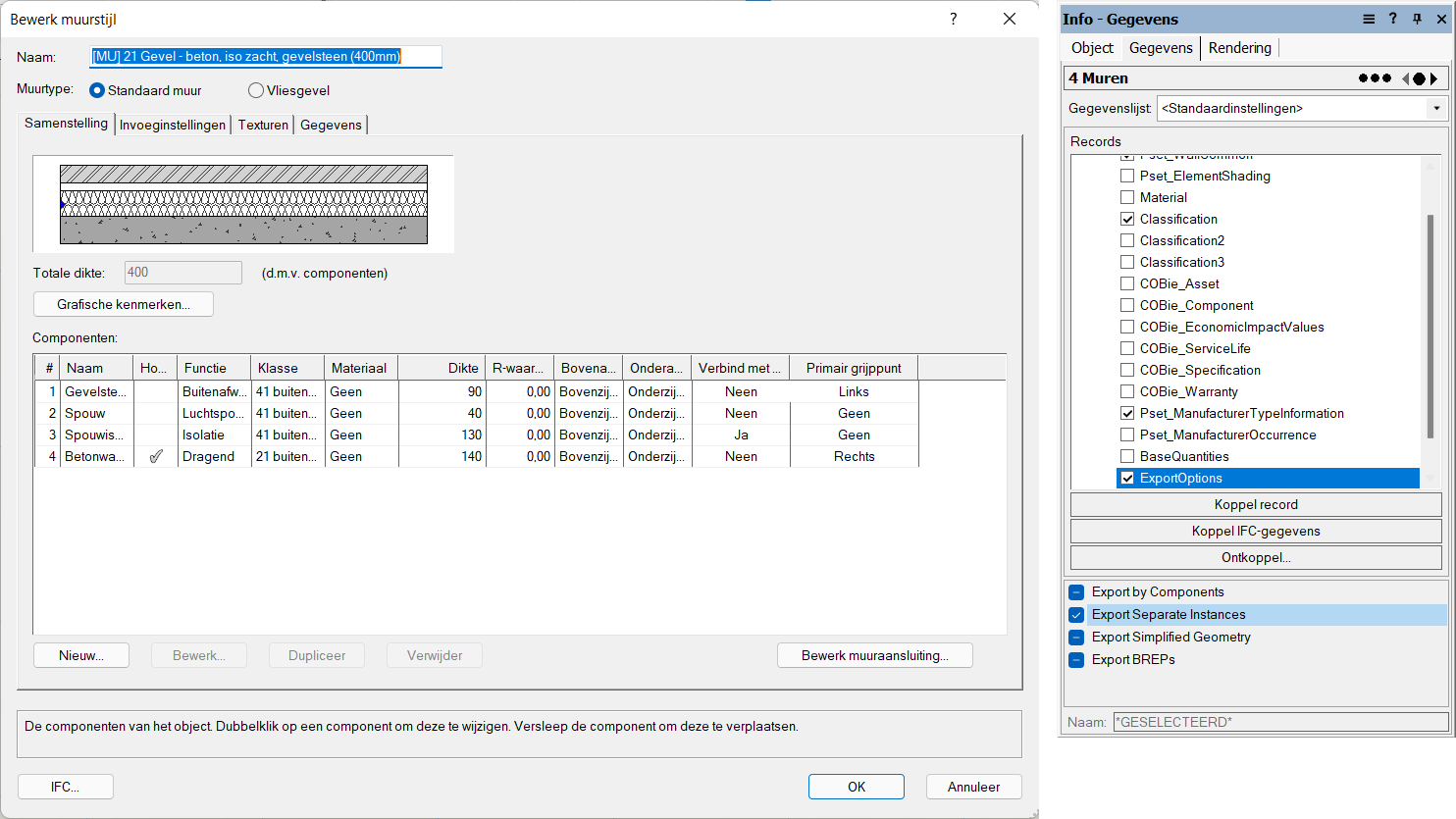Open the Gegevenslijst dropdown
The image size is (1456, 819).
pyautogui.click(x=1436, y=109)
